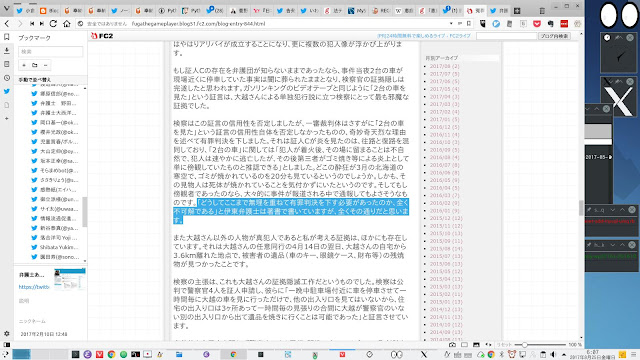Open the Downloads panel
This screenshot has height=360, width=640.
point(7,51)
